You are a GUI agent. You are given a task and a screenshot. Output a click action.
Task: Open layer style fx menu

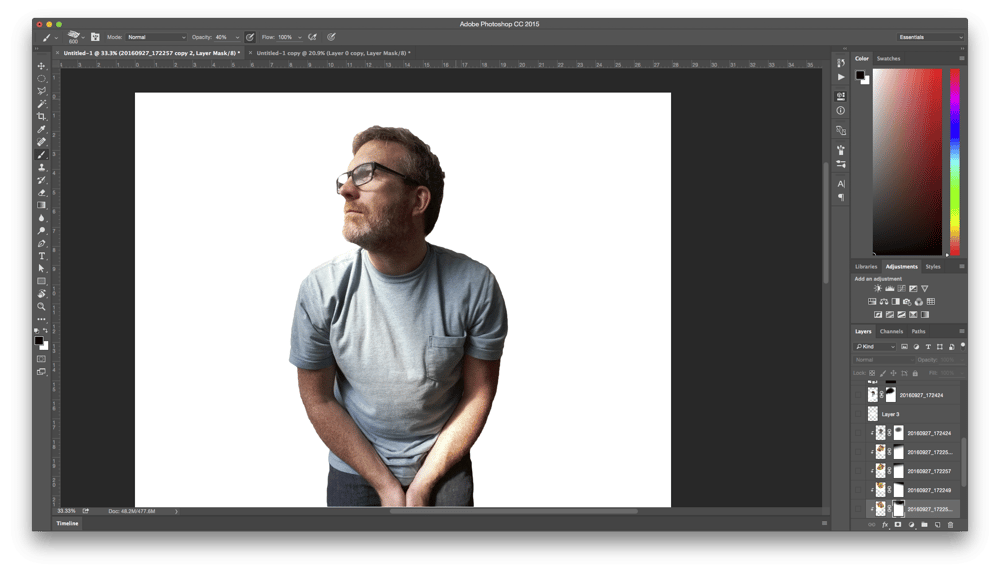click(885, 525)
